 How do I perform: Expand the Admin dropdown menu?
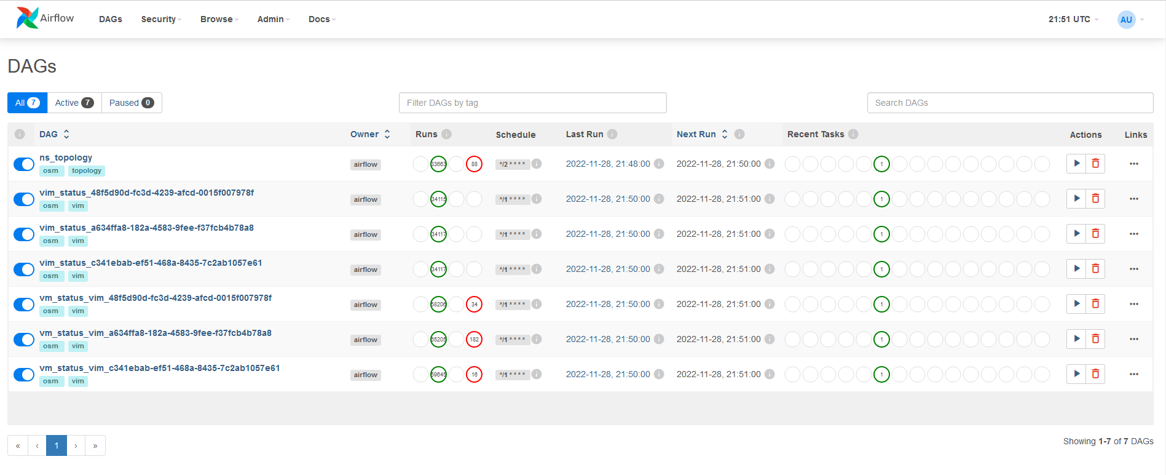tap(273, 19)
